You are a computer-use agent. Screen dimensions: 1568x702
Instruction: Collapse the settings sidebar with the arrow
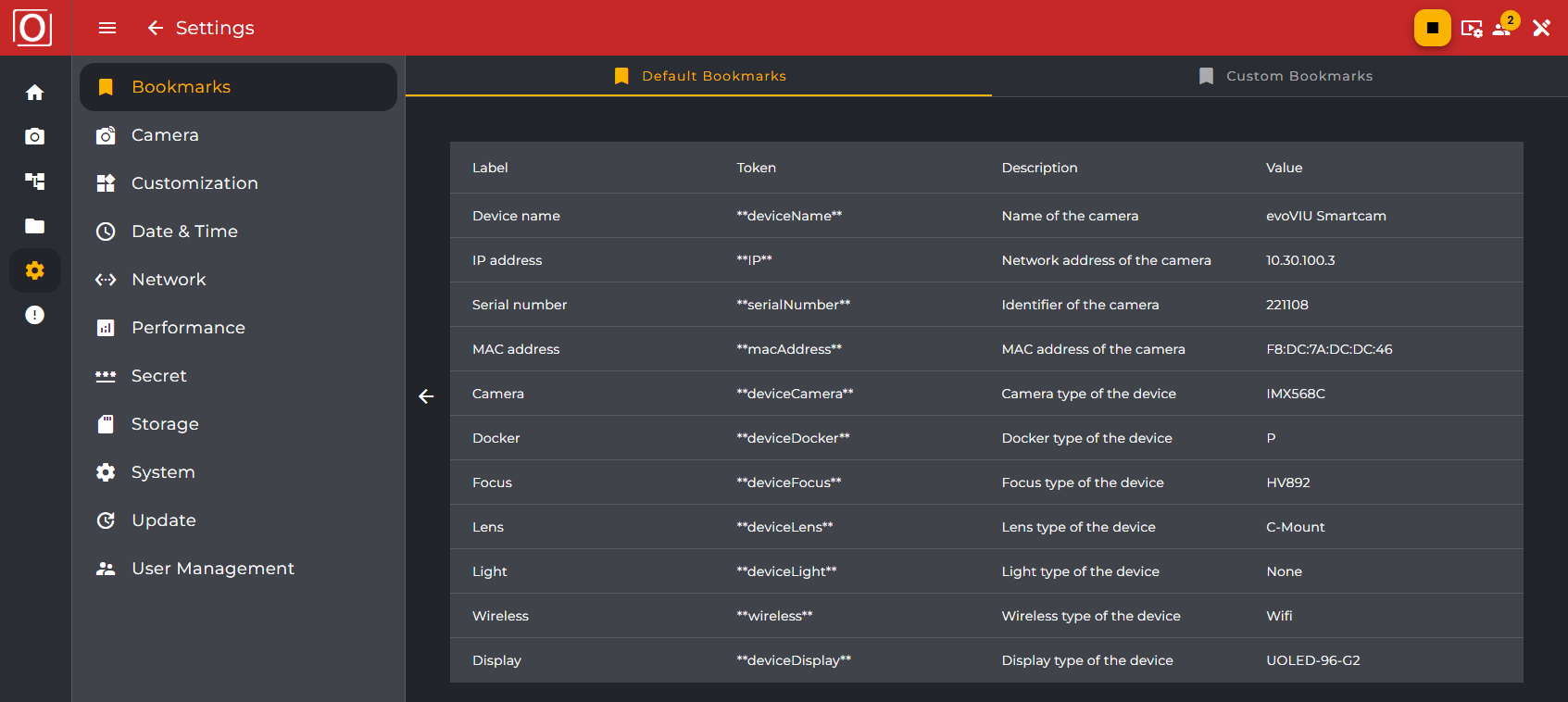pos(426,396)
